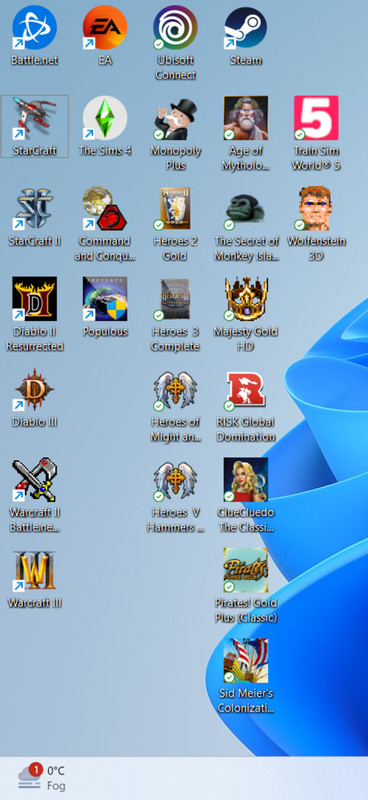
Task: Select The Secret of Monkey Island icon
Action: (x=246, y=209)
